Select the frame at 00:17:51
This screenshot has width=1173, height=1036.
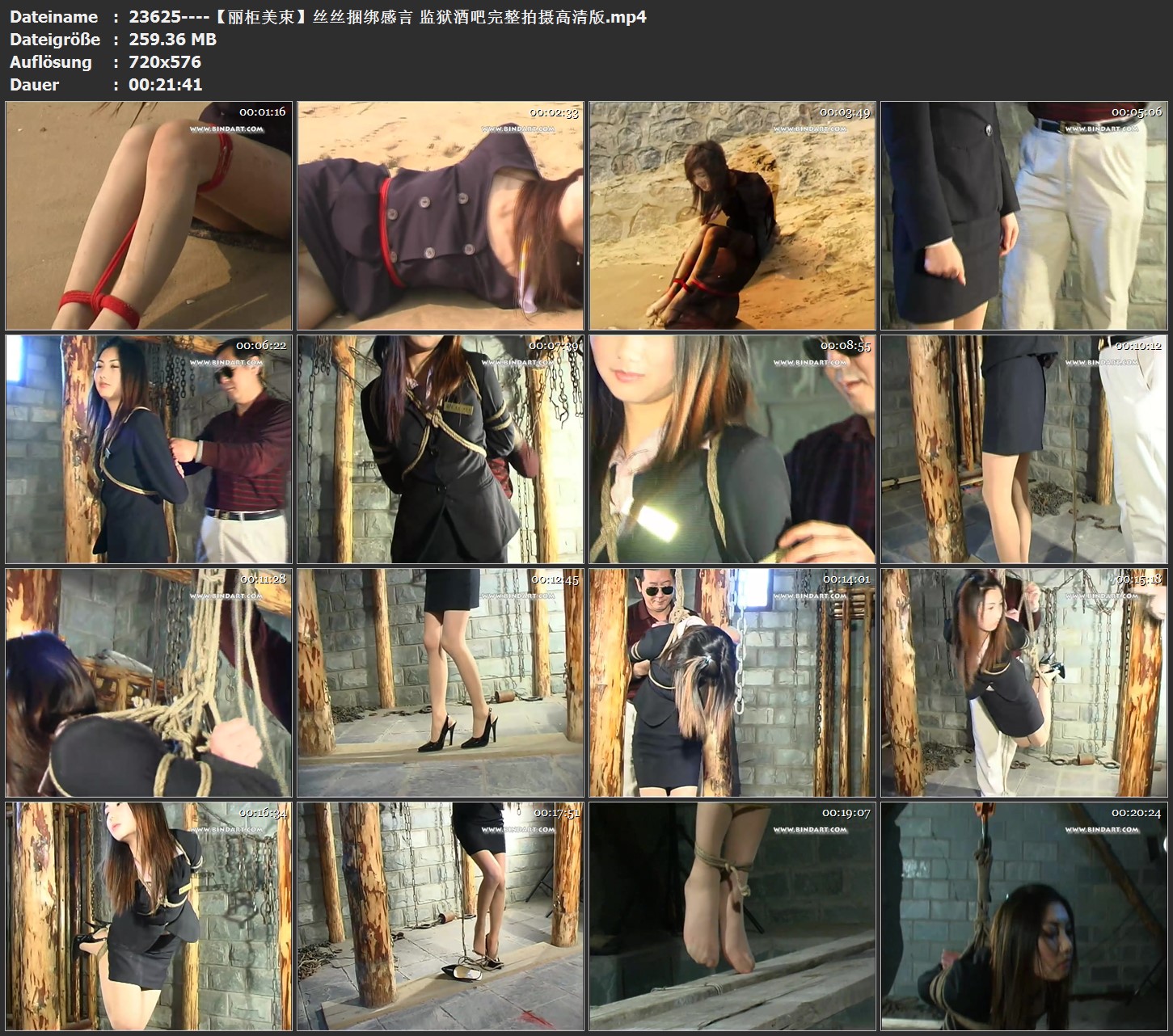coord(441,916)
